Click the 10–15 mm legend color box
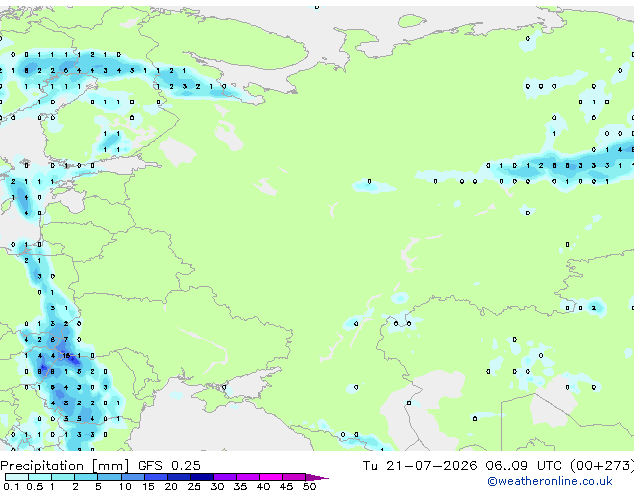The width and height of the screenshot is (634, 490). point(132,477)
